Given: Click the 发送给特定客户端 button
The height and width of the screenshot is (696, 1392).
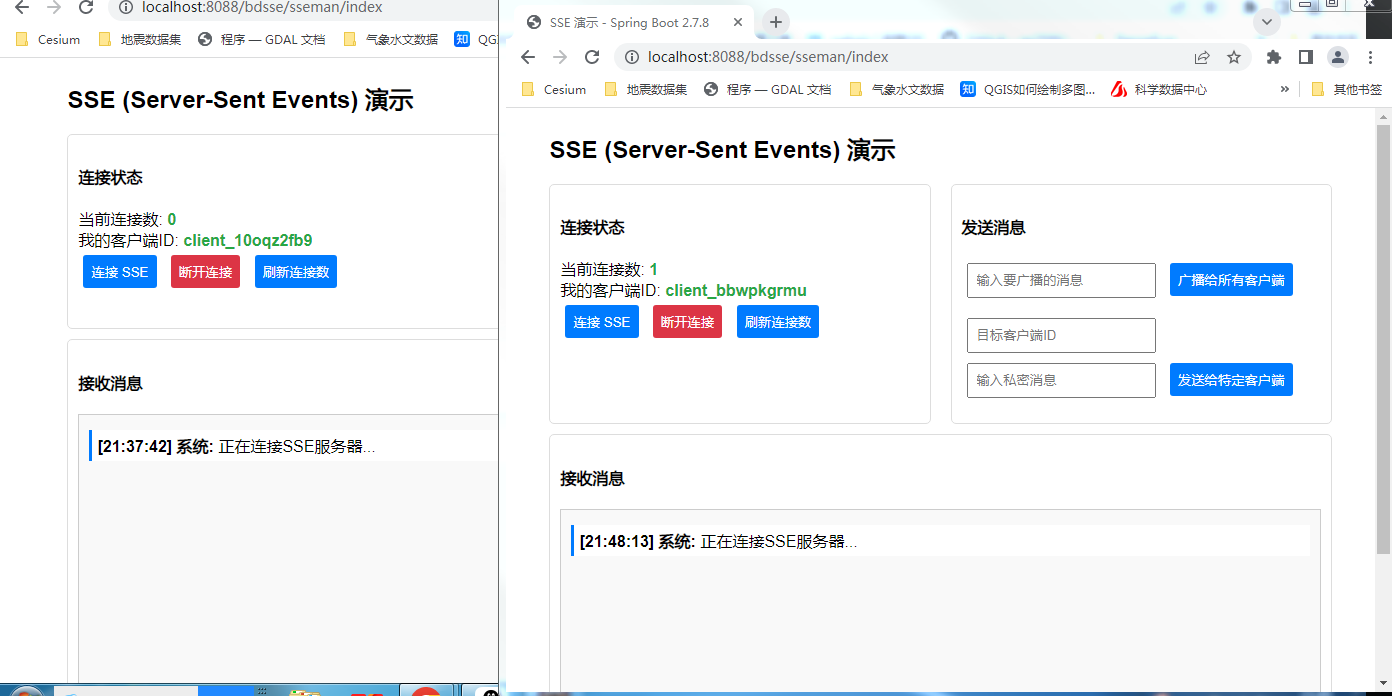Looking at the screenshot, I should click(x=1231, y=380).
